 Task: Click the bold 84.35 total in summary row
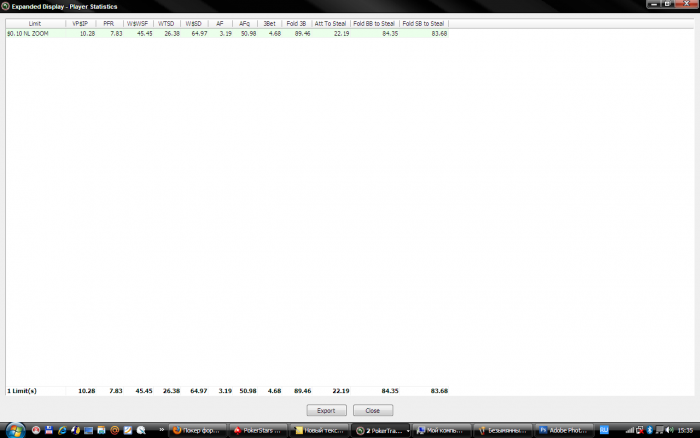pos(390,391)
